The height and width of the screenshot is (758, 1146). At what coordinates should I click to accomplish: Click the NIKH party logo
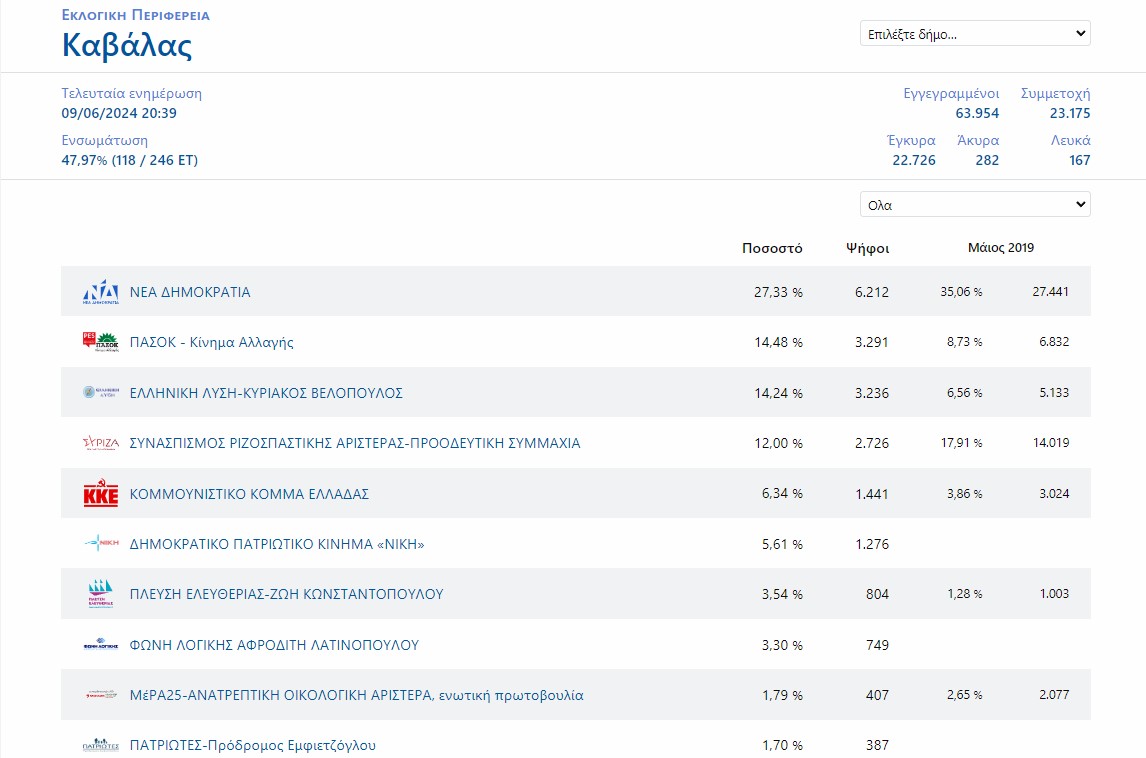100,544
